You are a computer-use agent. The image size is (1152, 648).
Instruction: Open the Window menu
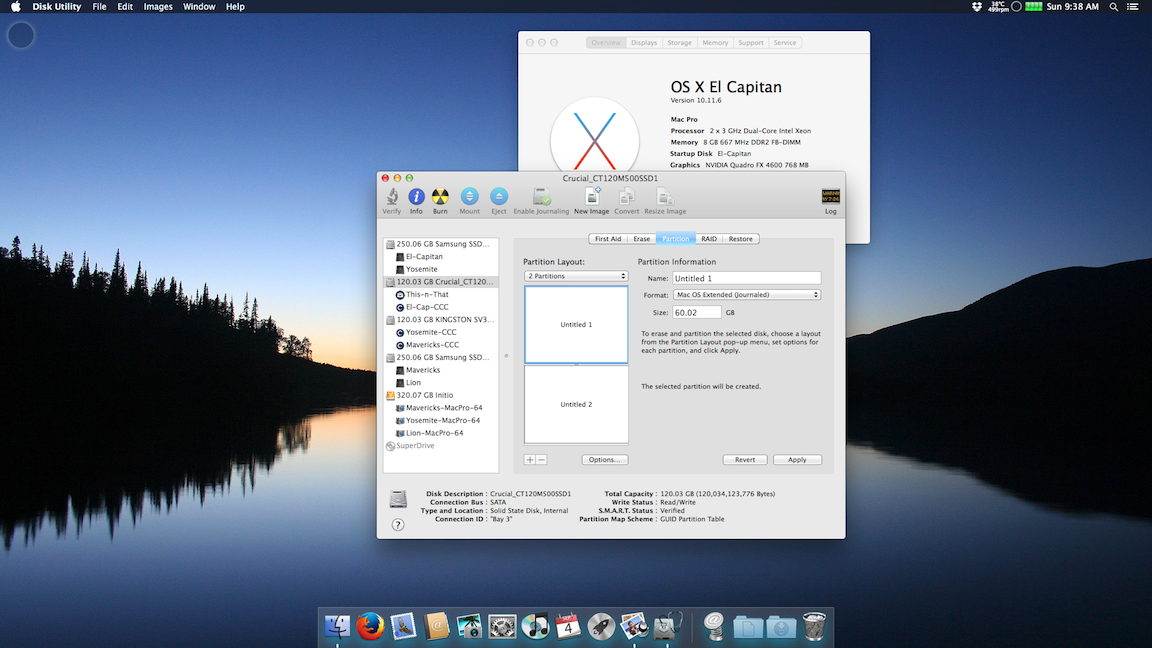tap(199, 7)
